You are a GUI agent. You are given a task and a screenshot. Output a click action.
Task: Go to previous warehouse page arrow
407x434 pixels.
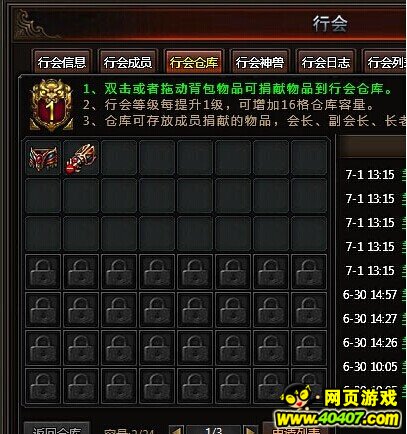(176, 430)
